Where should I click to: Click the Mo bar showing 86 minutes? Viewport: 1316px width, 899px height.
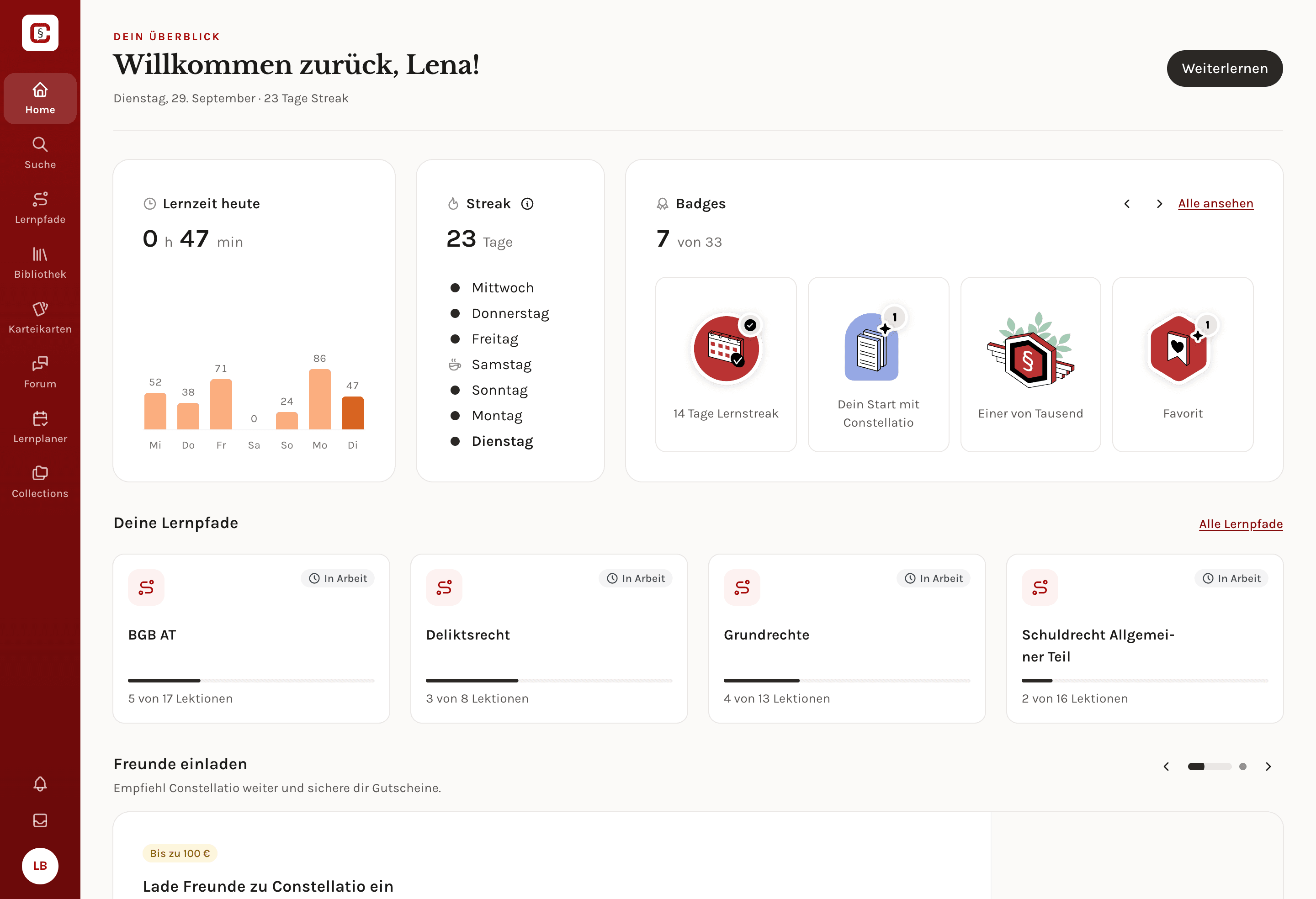coord(320,399)
